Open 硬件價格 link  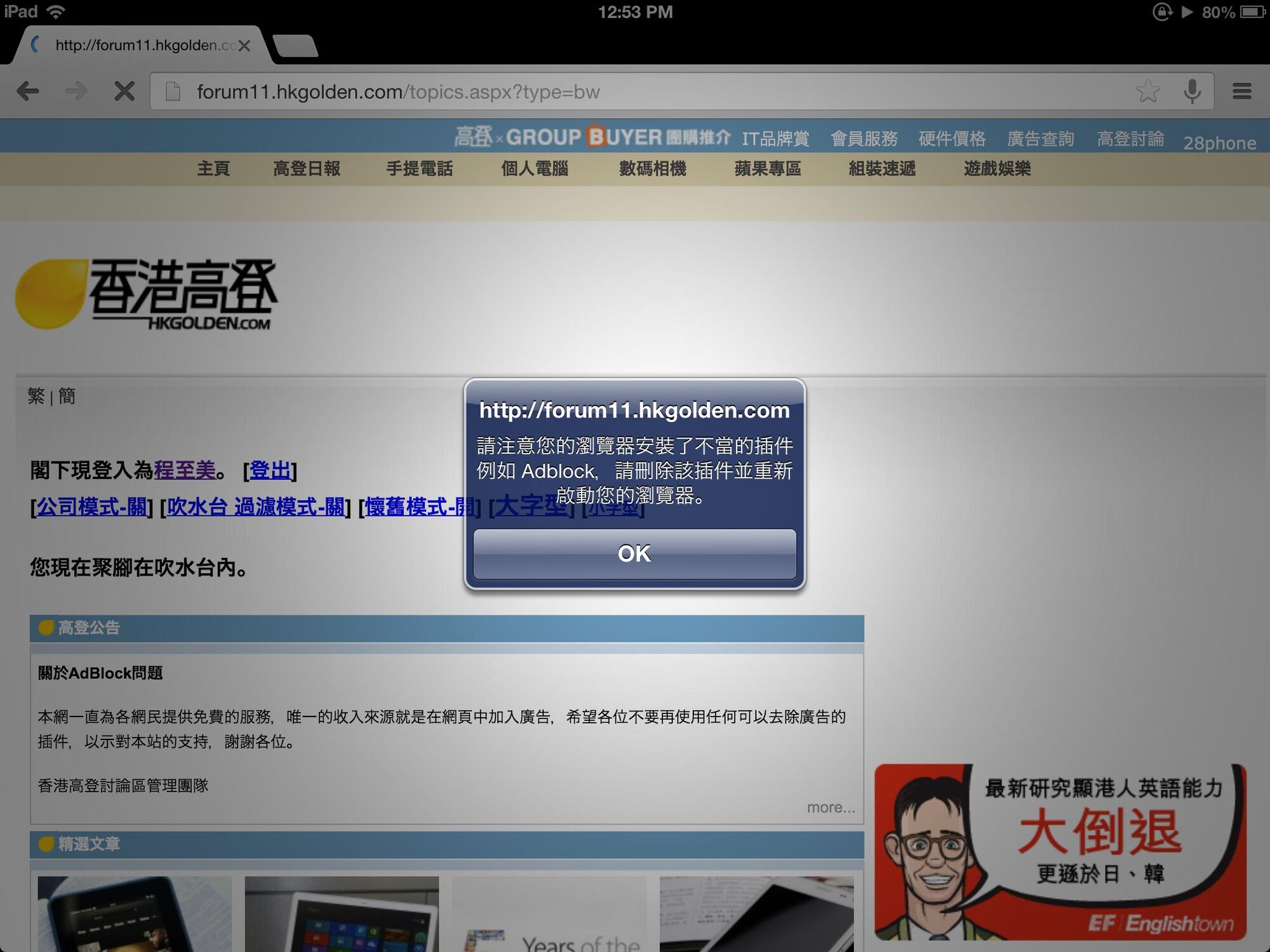[952, 138]
